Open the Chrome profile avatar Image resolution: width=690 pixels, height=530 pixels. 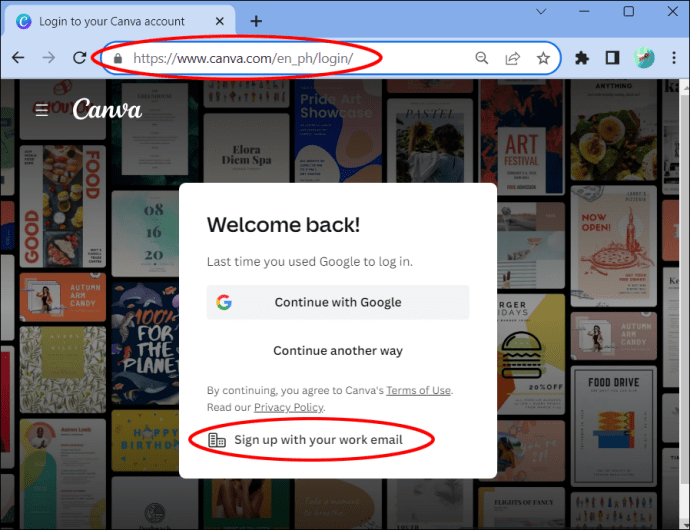[644, 58]
